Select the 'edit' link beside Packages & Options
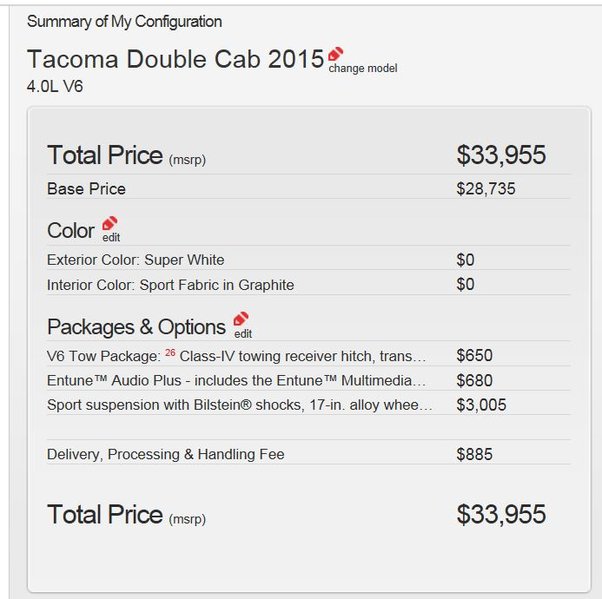 [x=243, y=334]
